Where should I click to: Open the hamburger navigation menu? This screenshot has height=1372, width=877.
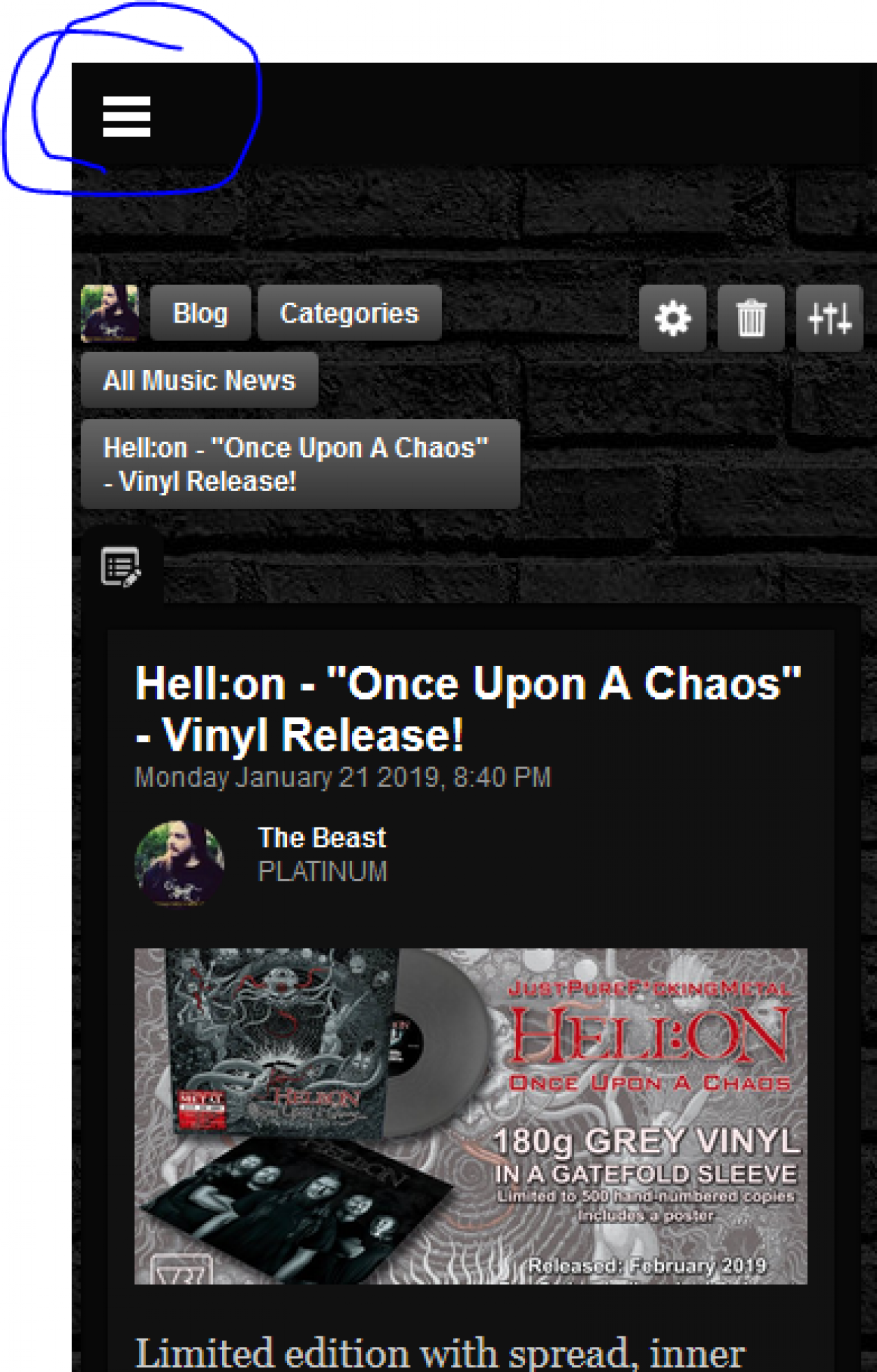click(127, 116)
